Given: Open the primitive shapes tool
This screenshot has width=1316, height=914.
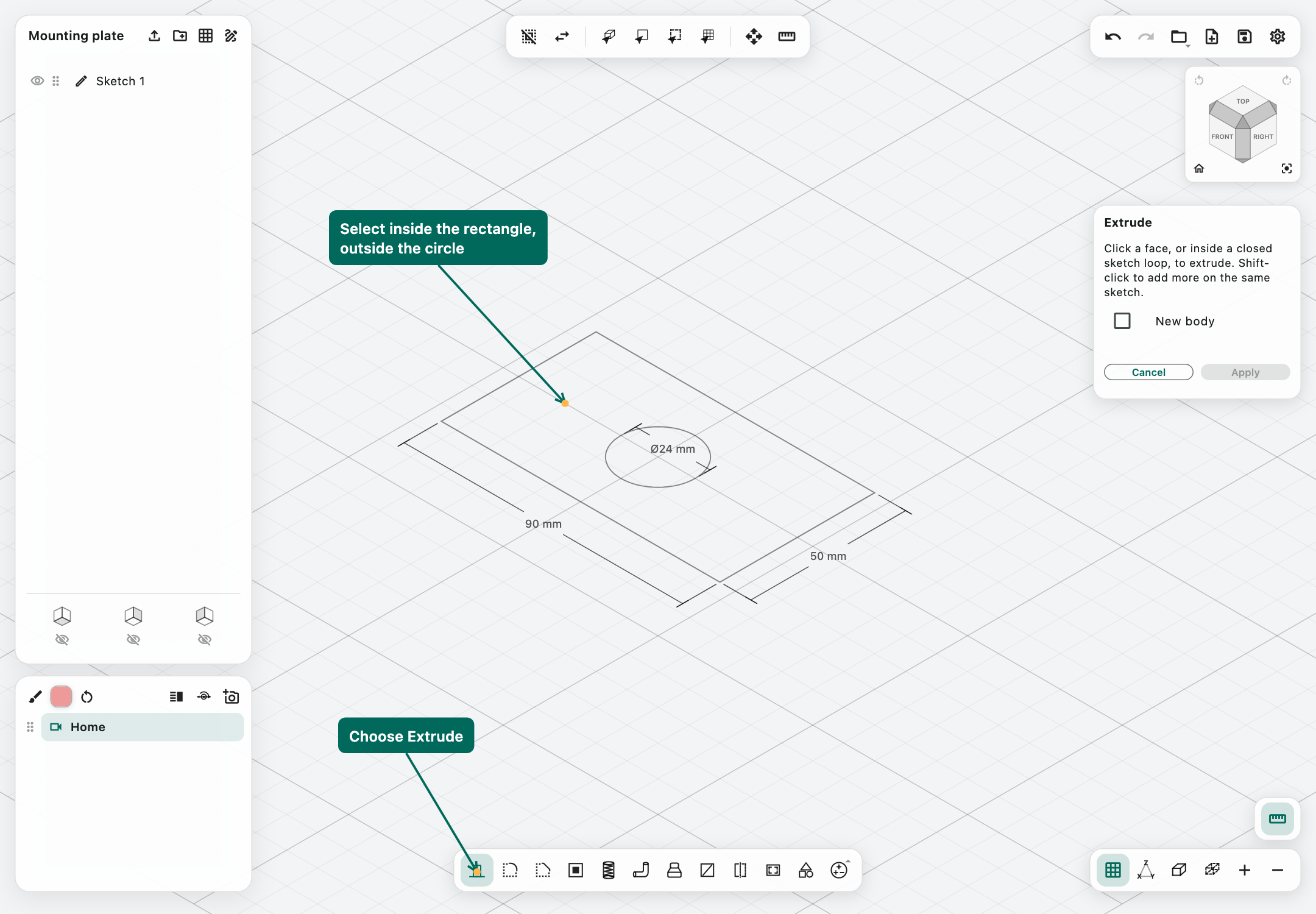Looking at the screenshot, I should [806, 870].
